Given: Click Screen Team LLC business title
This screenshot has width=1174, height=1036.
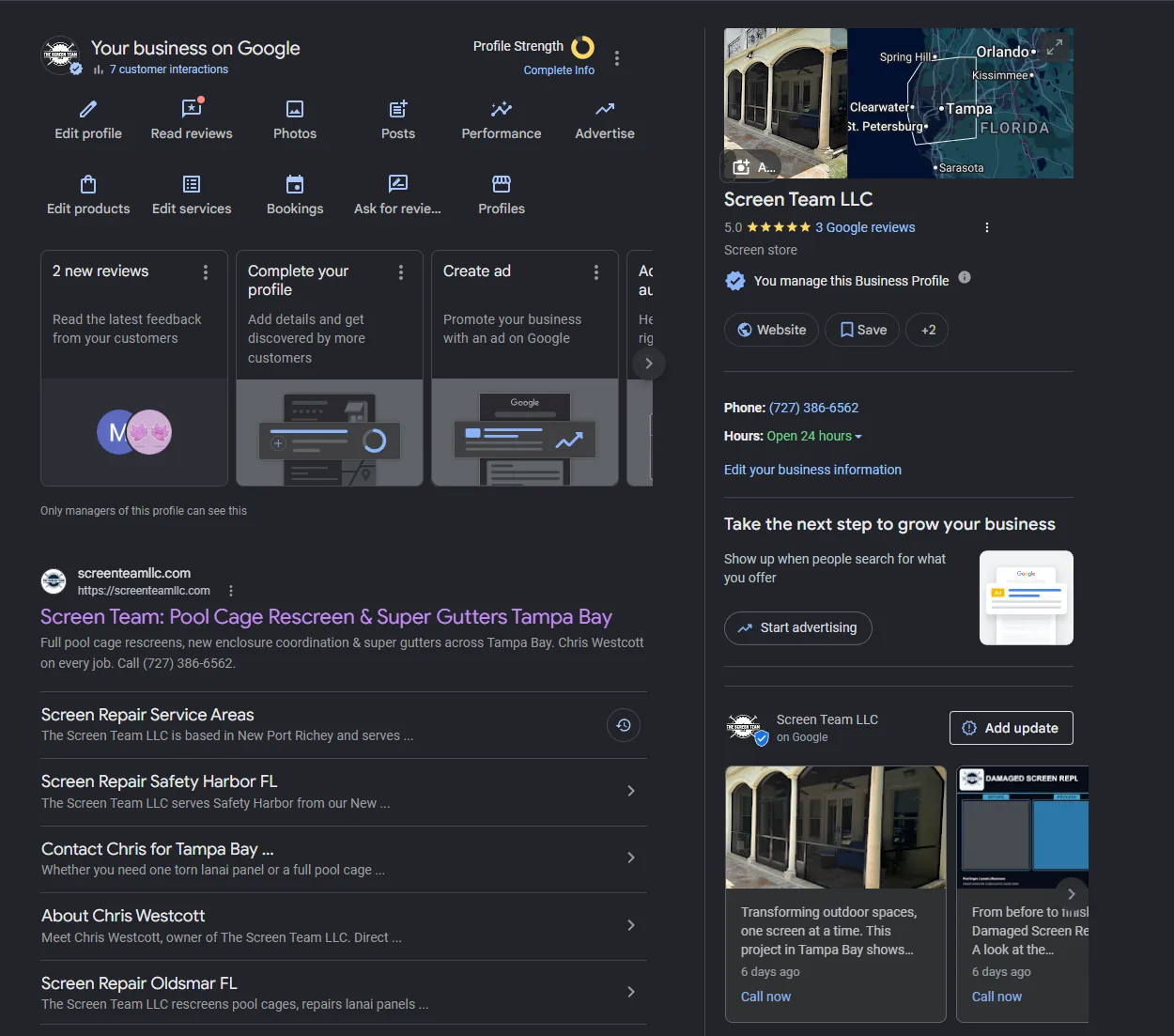Looking at the screenshot, I should point(798,199).
